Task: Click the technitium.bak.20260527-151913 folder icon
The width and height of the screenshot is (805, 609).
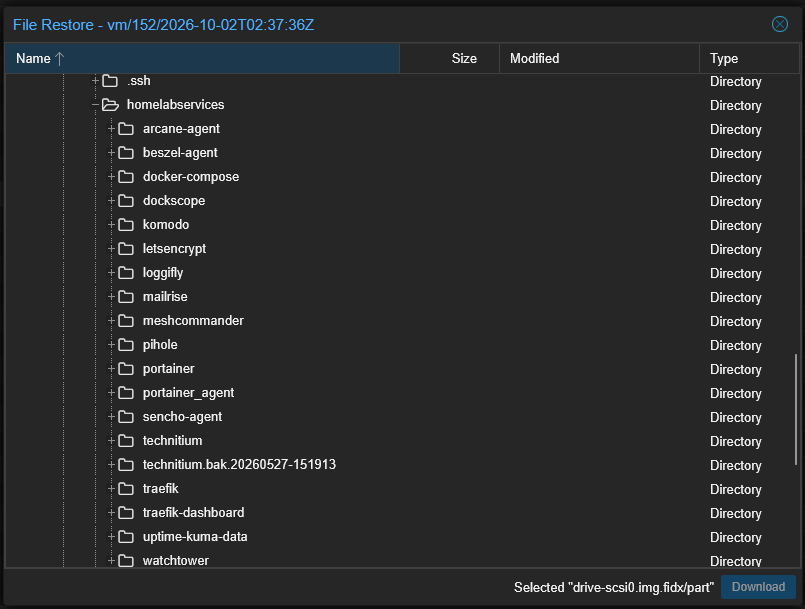Action: [x=126, y=465]
